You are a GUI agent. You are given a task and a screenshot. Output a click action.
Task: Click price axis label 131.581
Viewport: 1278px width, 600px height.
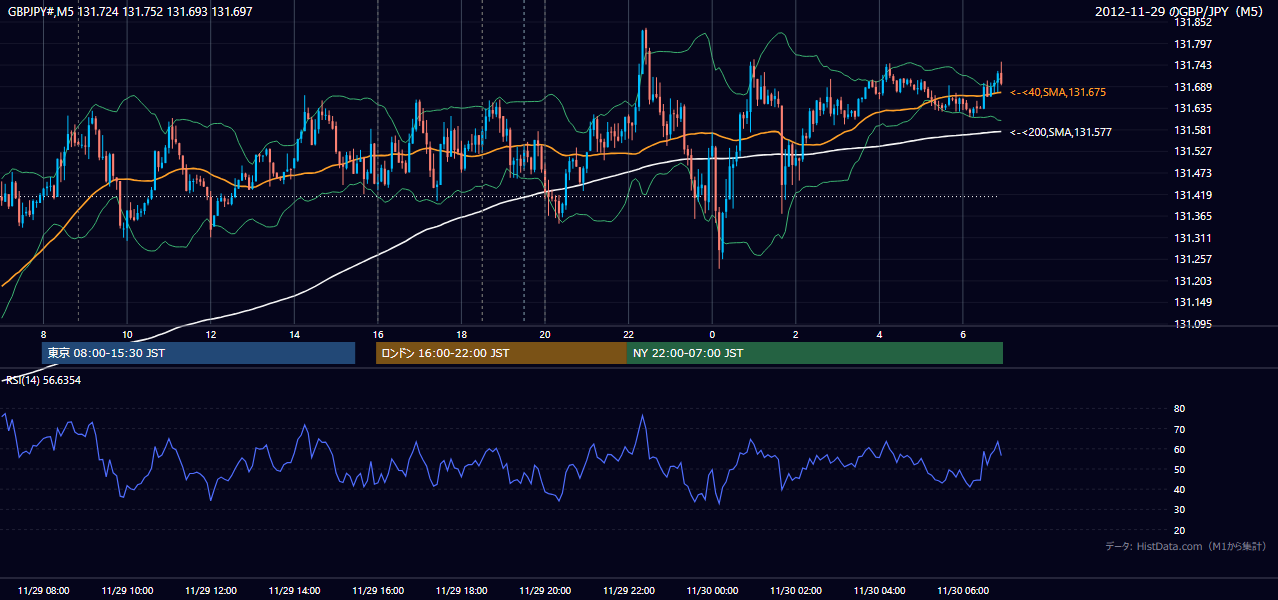tap(1192, 130)
